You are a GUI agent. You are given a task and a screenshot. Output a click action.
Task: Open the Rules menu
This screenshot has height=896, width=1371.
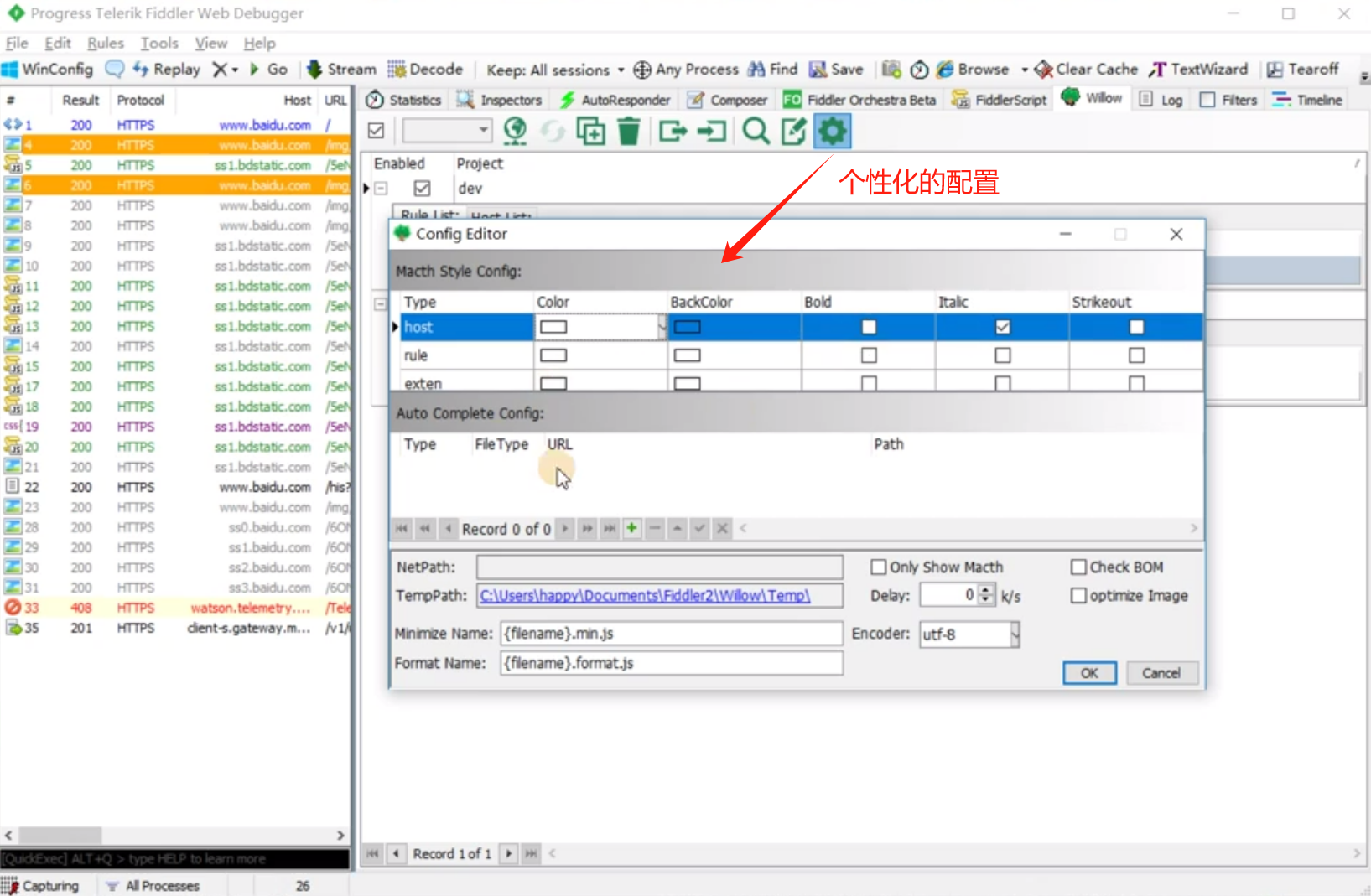(x=105, y=44)
